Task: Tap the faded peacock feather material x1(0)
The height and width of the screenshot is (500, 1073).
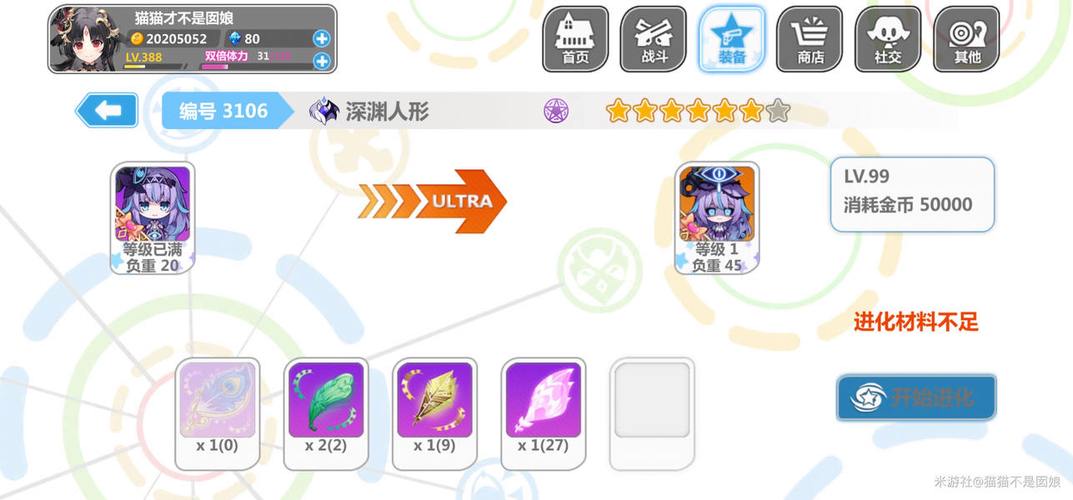Action: coord(217,414)
